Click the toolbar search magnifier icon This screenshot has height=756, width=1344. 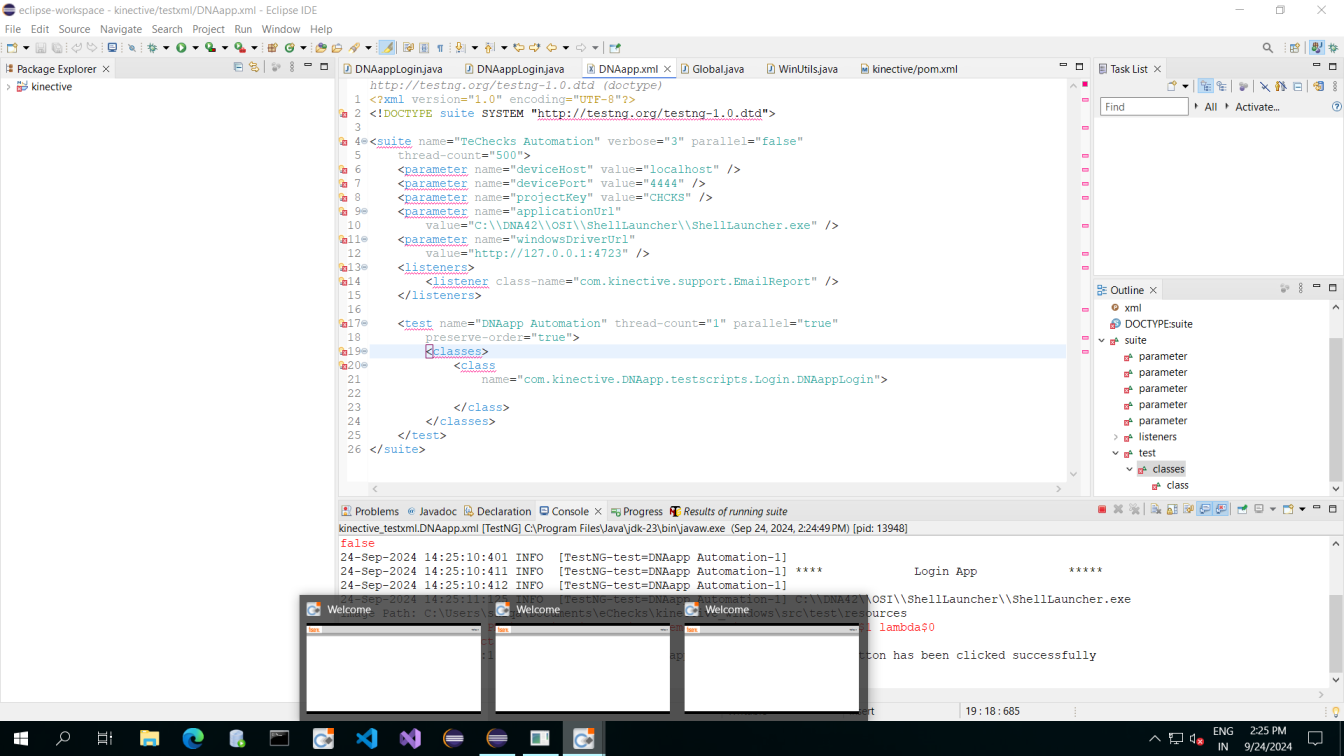tap(1268, 47)
